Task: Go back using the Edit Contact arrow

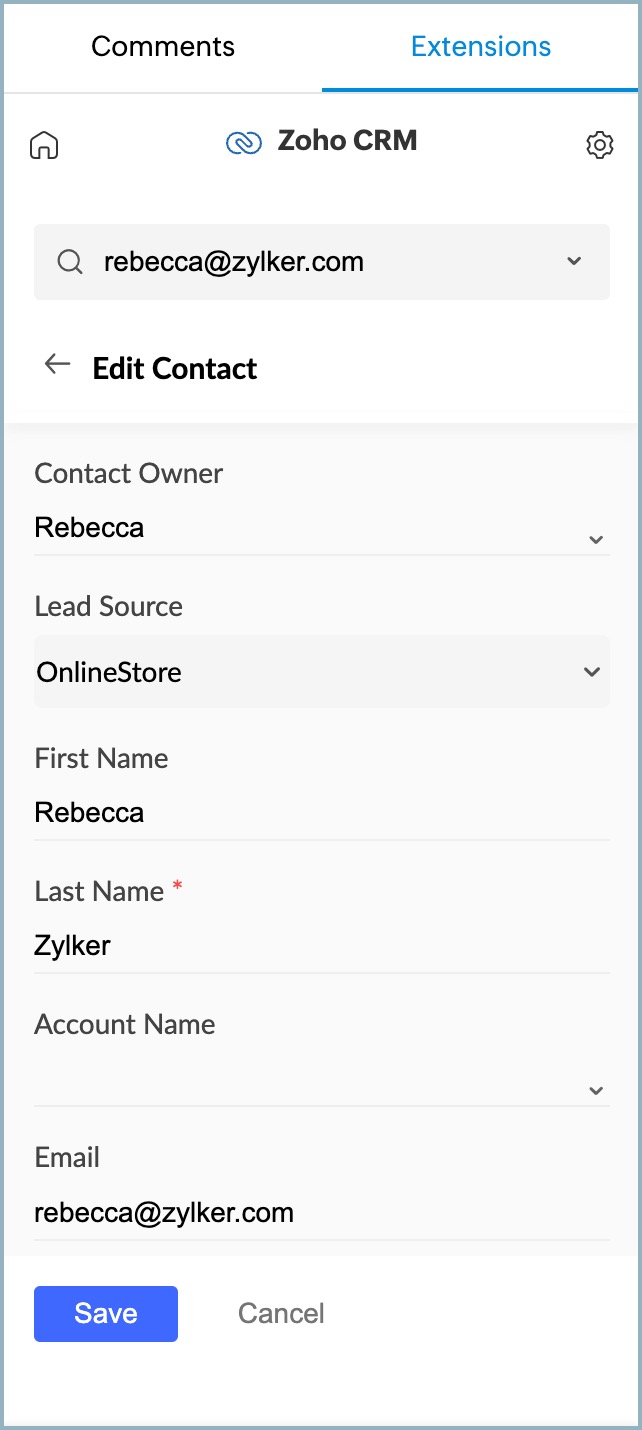Action: tap(57, 365)
